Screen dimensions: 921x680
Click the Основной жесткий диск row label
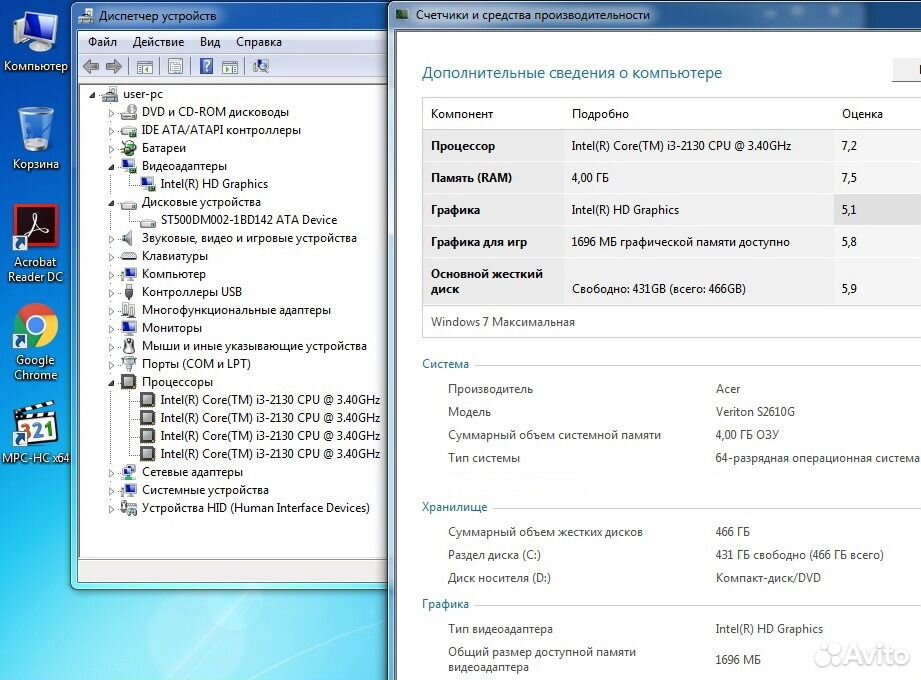click(487, 281)
